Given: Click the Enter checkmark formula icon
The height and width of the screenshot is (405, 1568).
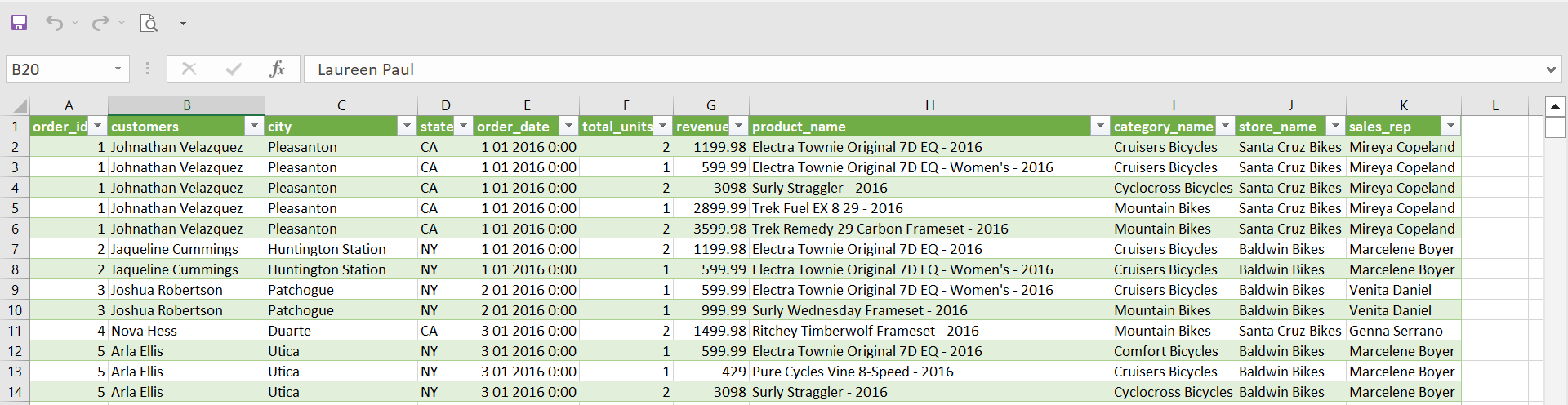Looking at the screenshot, I should pos(234,69).
